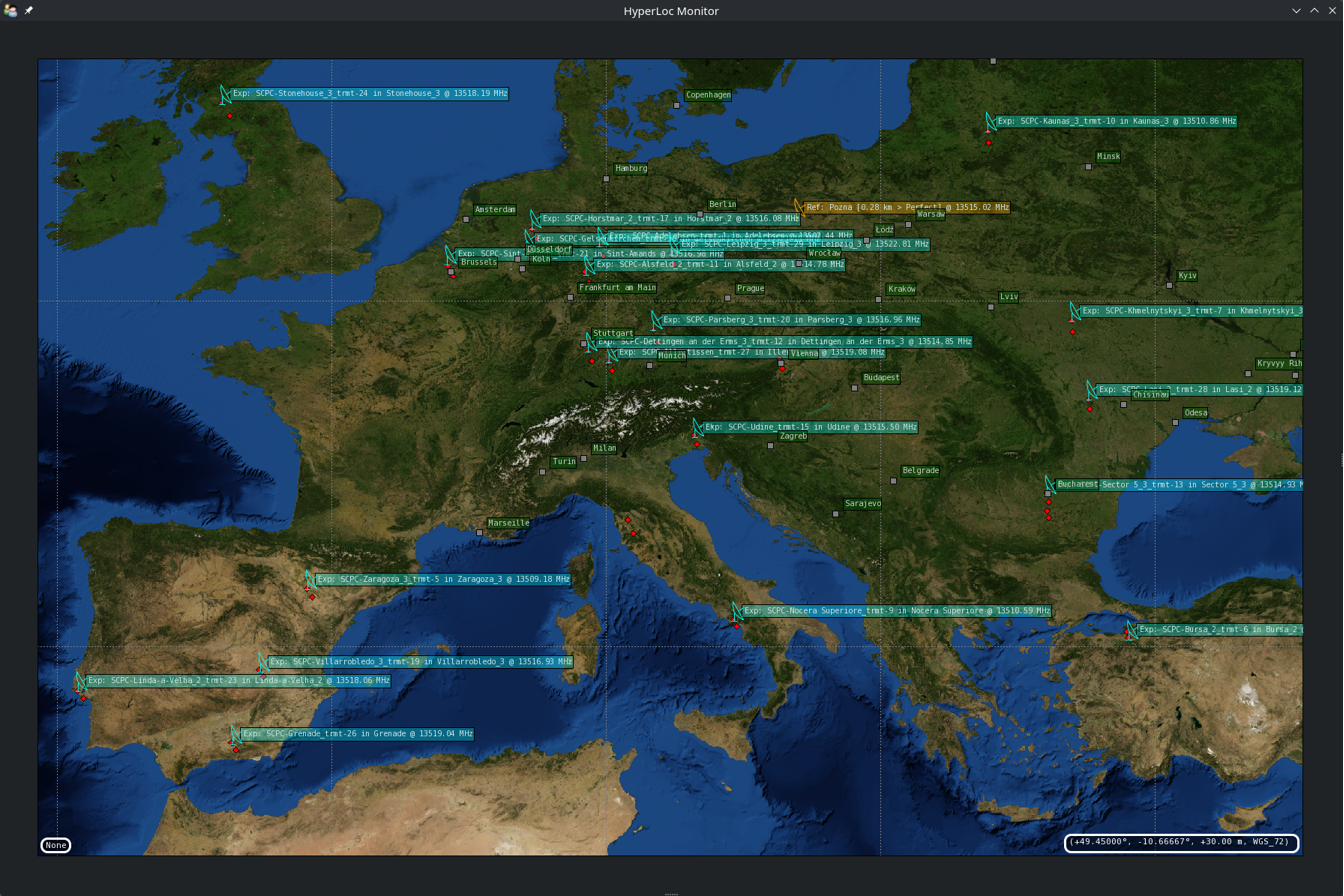Select the Khmelnytskyi_3 emitter label
Image resolution: width=1344 pixels, height=896 pixels.
[x=1190, y=311]
